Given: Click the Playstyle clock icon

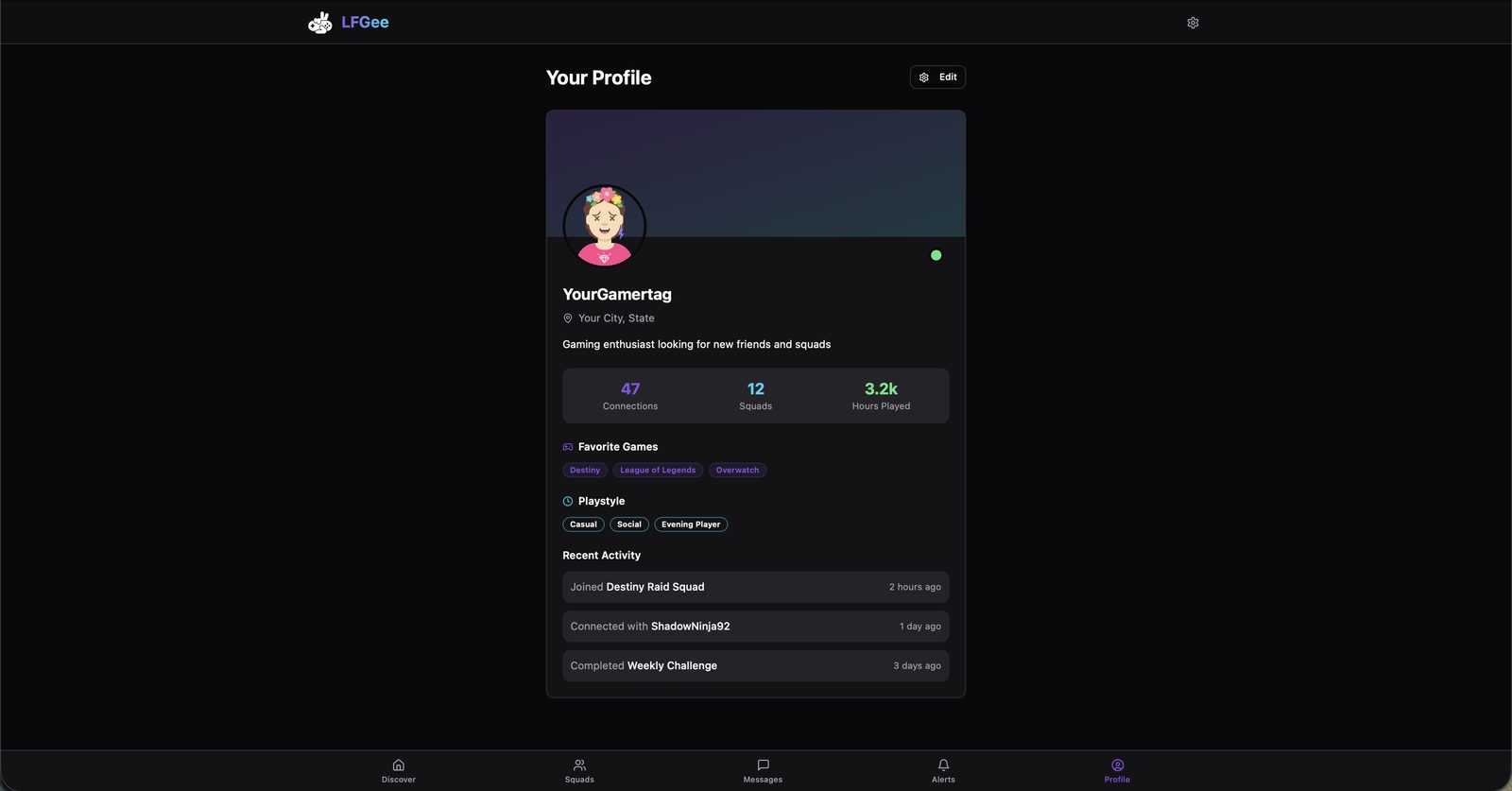Looking at the screenshot, I should point(568,502).
